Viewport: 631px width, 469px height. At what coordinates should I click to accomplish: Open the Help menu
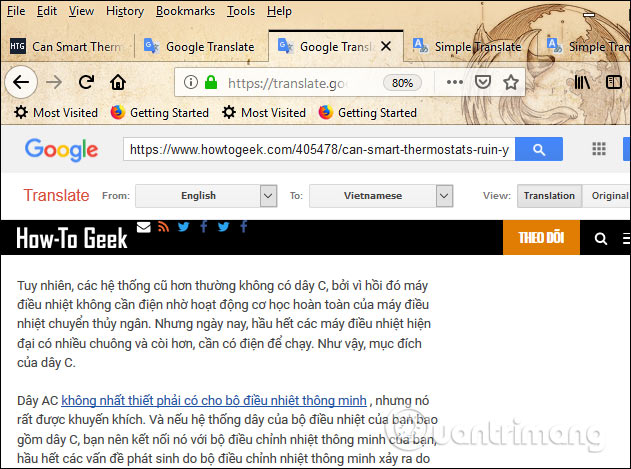click(279, 11)
